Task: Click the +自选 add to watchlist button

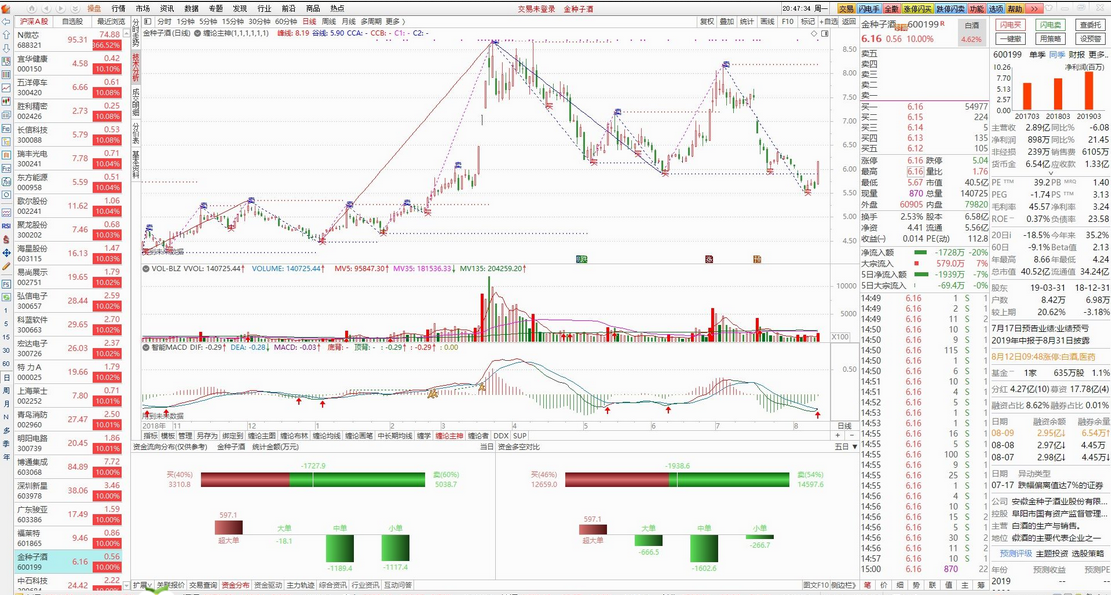Action: pos(828,21)
